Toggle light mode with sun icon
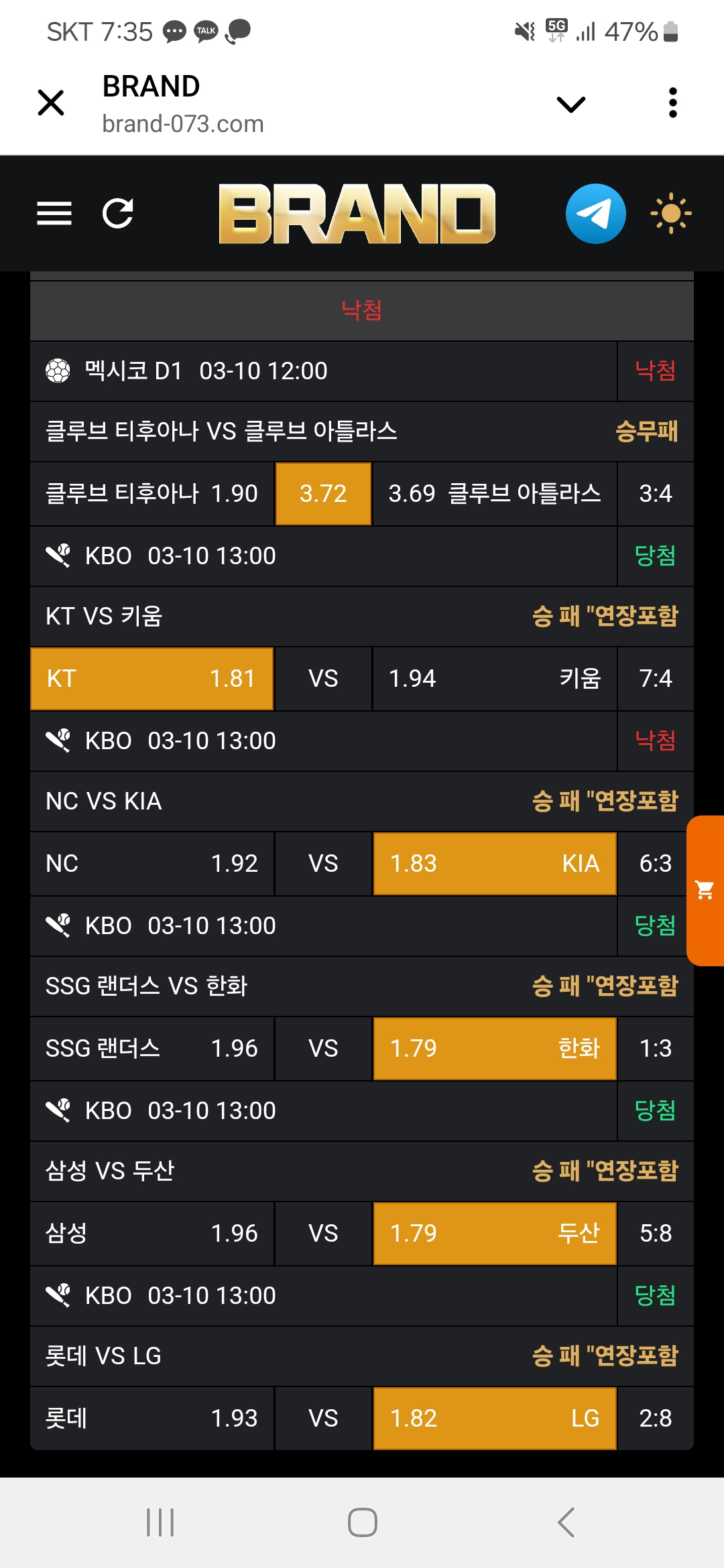 coord(670,214)
